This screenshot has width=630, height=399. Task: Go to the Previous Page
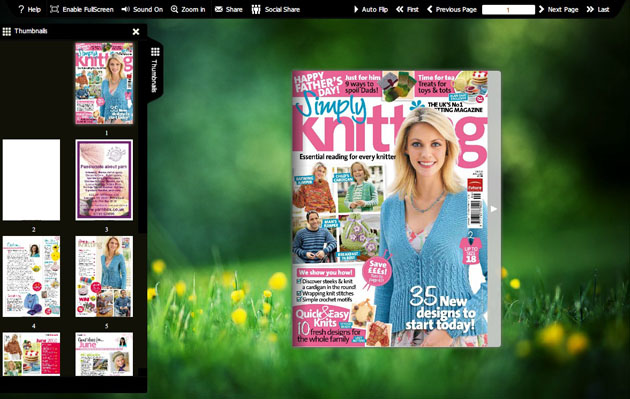coord(452,9)
